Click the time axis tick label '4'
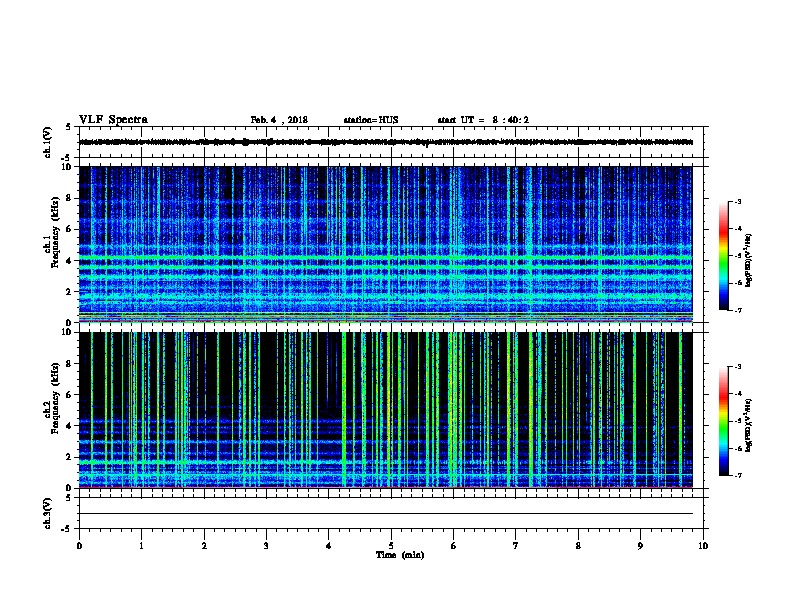 [329, 546]
